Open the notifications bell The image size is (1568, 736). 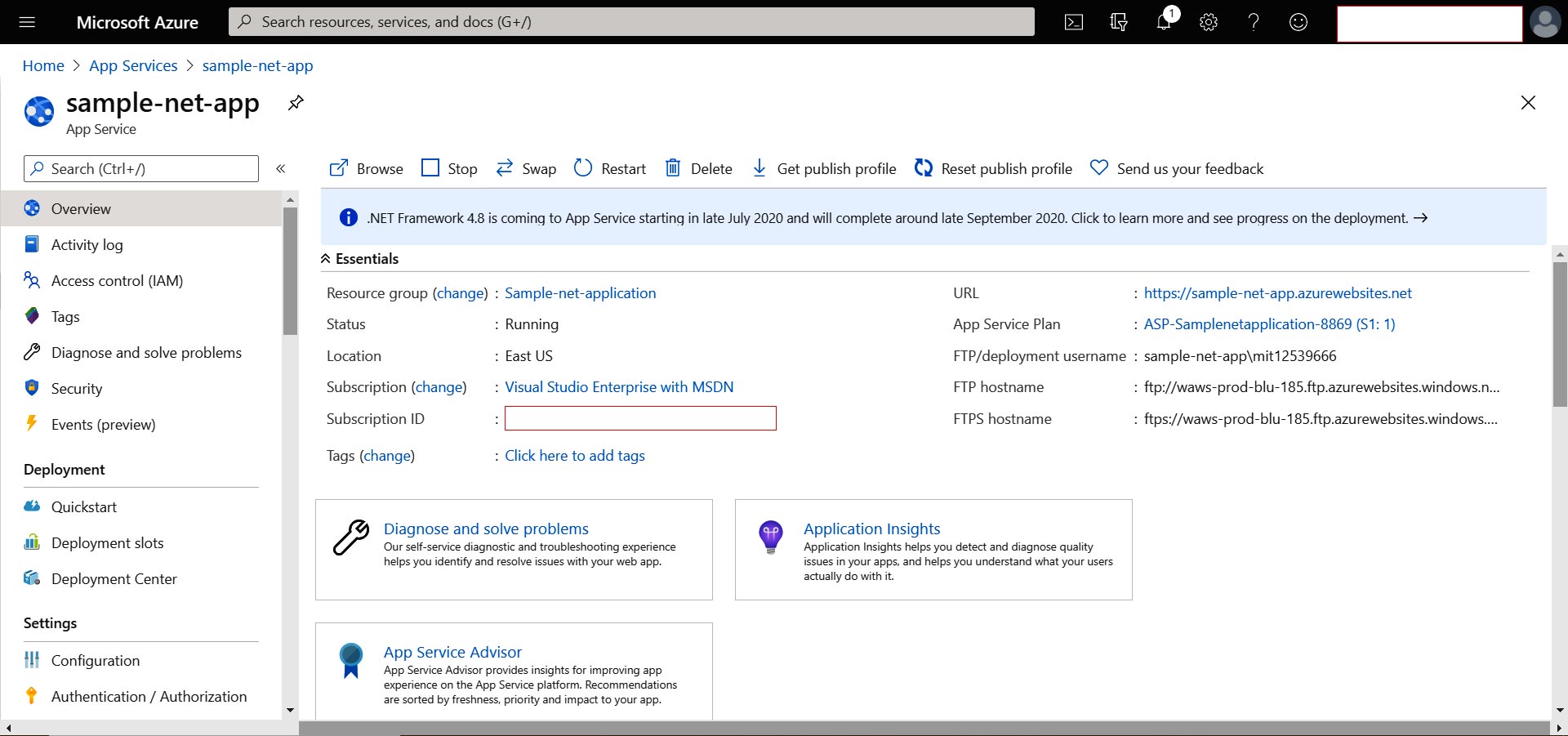coord(1164,22)
